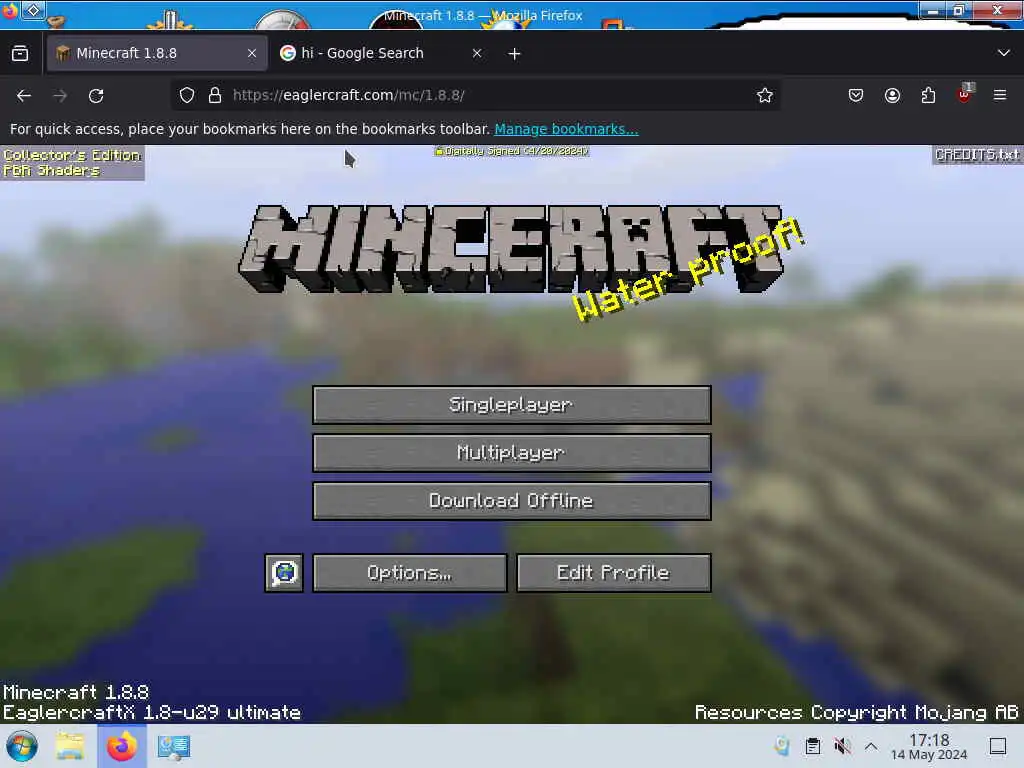The image size is (1024, 768).
Task: Open File Explorer folder from the taskbar
Action: [70, 746]
